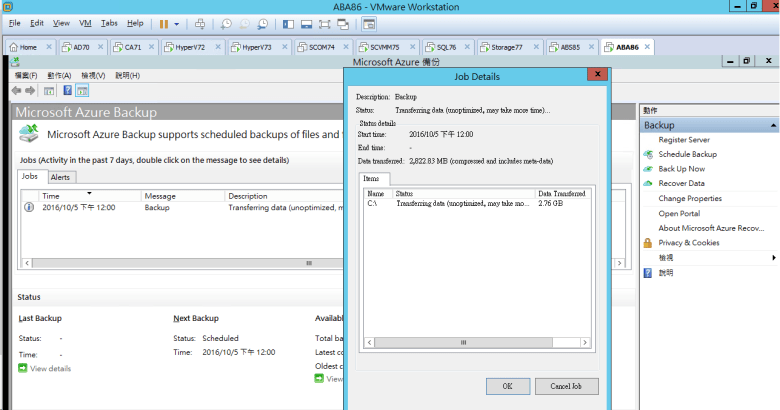The width and height of the screenshot is (780, 410).
Task: Click Back Up Now action link
Action: (681, 169)
